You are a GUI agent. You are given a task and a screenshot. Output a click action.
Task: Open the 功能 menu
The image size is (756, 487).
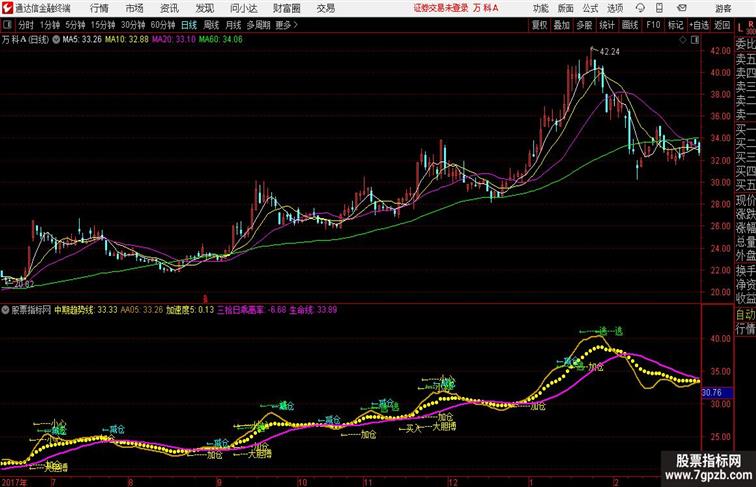pyautogui.click(x=541, y=8)
